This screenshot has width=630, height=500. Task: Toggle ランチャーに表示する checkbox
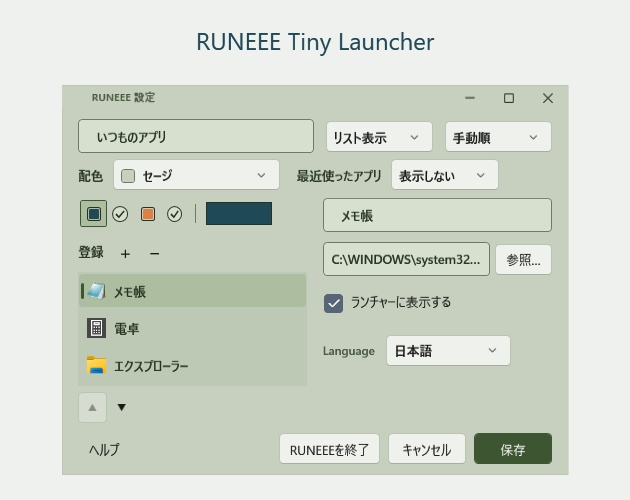[x=333, y=303]
